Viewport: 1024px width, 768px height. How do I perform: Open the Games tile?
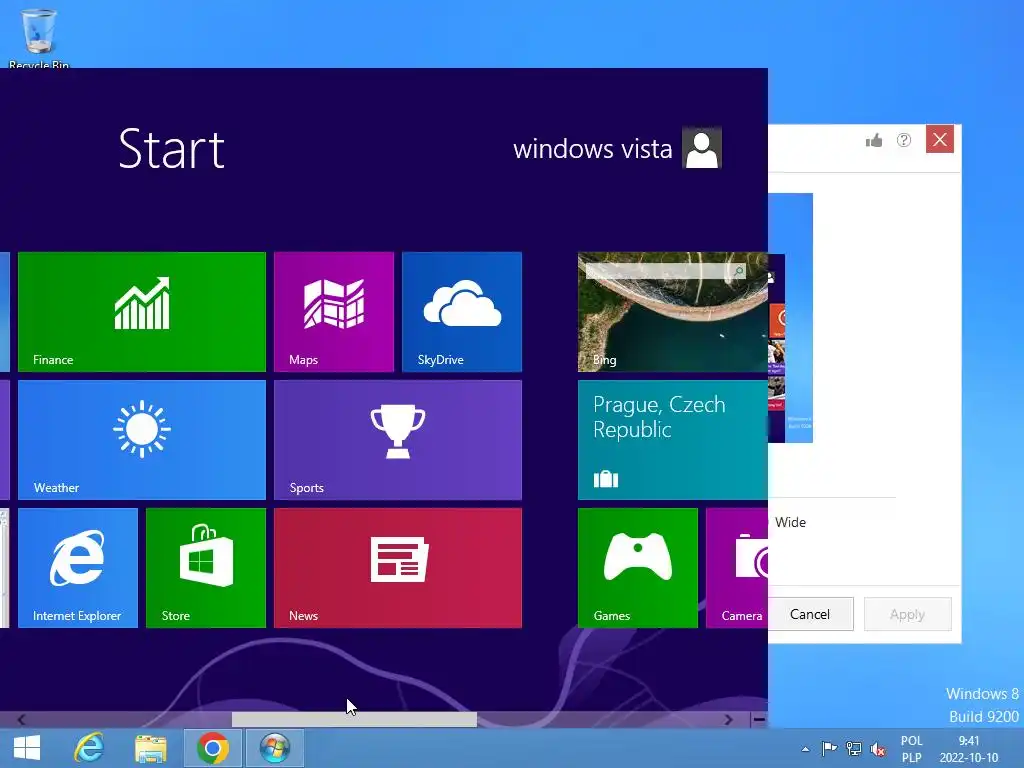pos(637,568)
